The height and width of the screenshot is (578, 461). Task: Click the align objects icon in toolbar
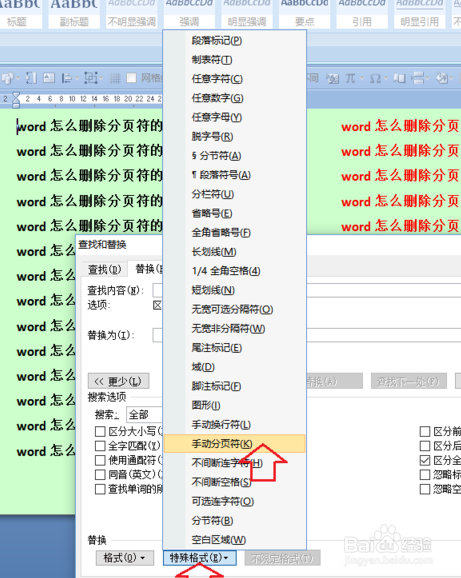[67, 78]
